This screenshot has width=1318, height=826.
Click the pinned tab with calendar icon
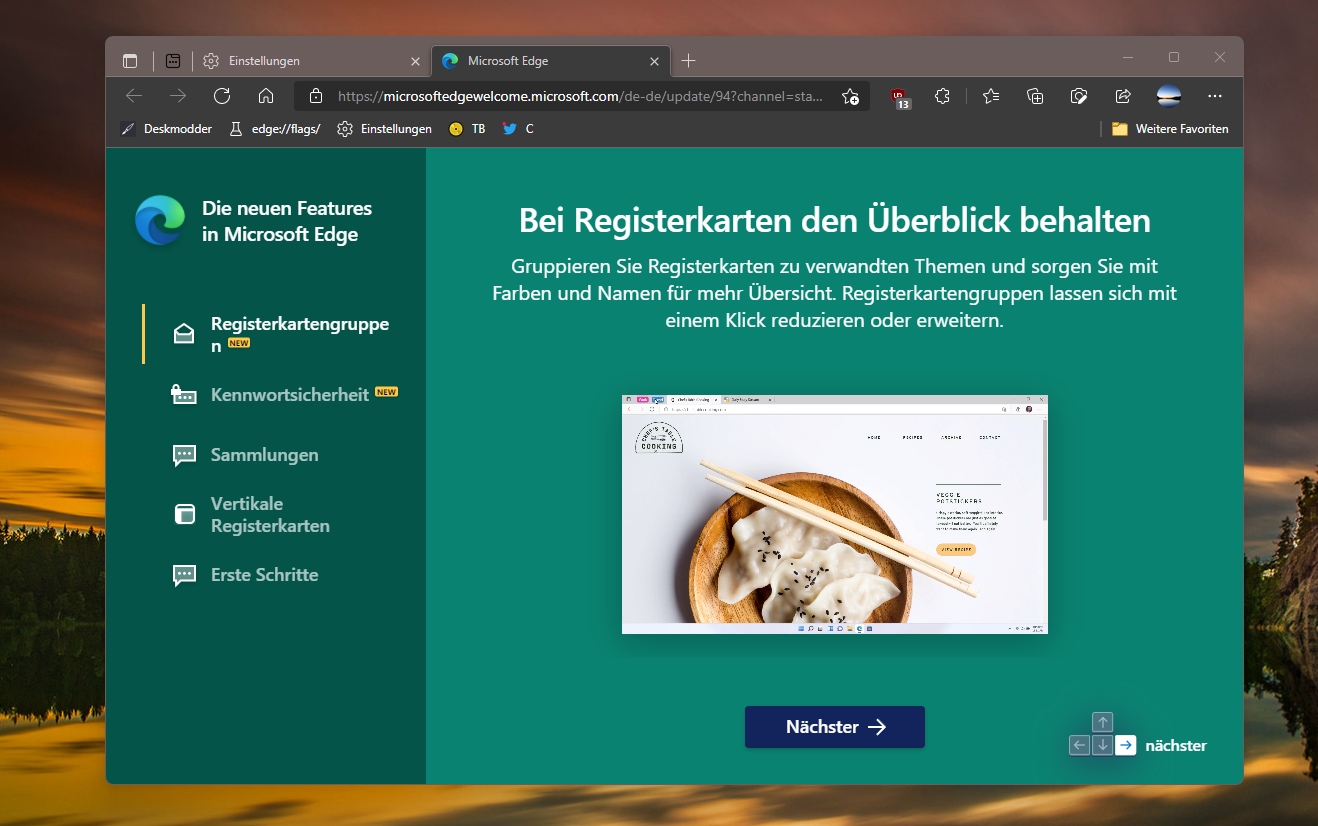173,61
